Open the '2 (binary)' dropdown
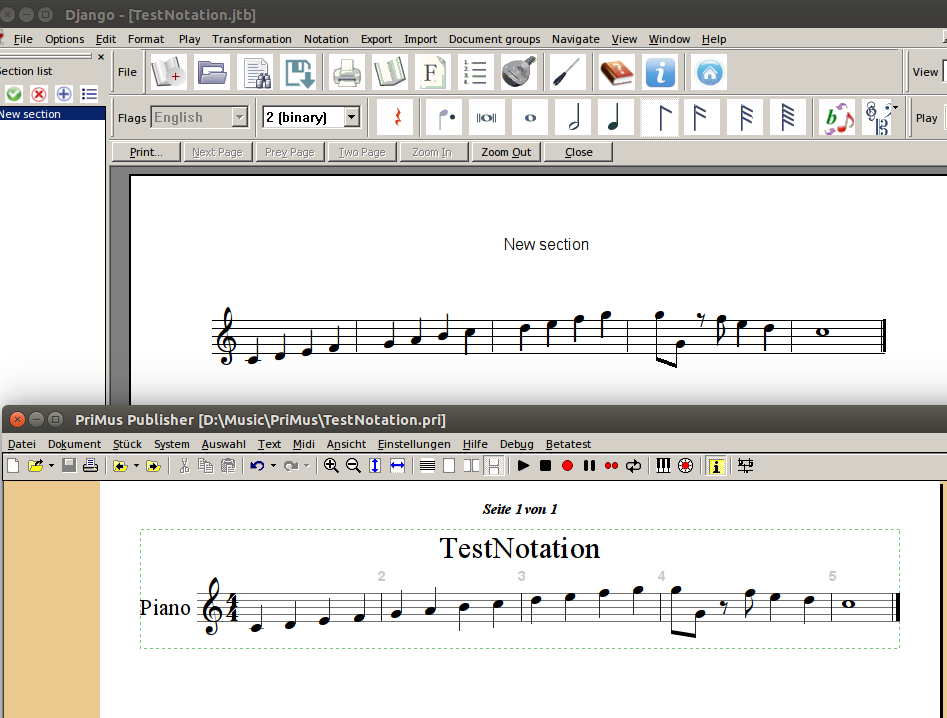Image resolution: width=947 pixels, height=718 pixels. (x=351, y=117)
